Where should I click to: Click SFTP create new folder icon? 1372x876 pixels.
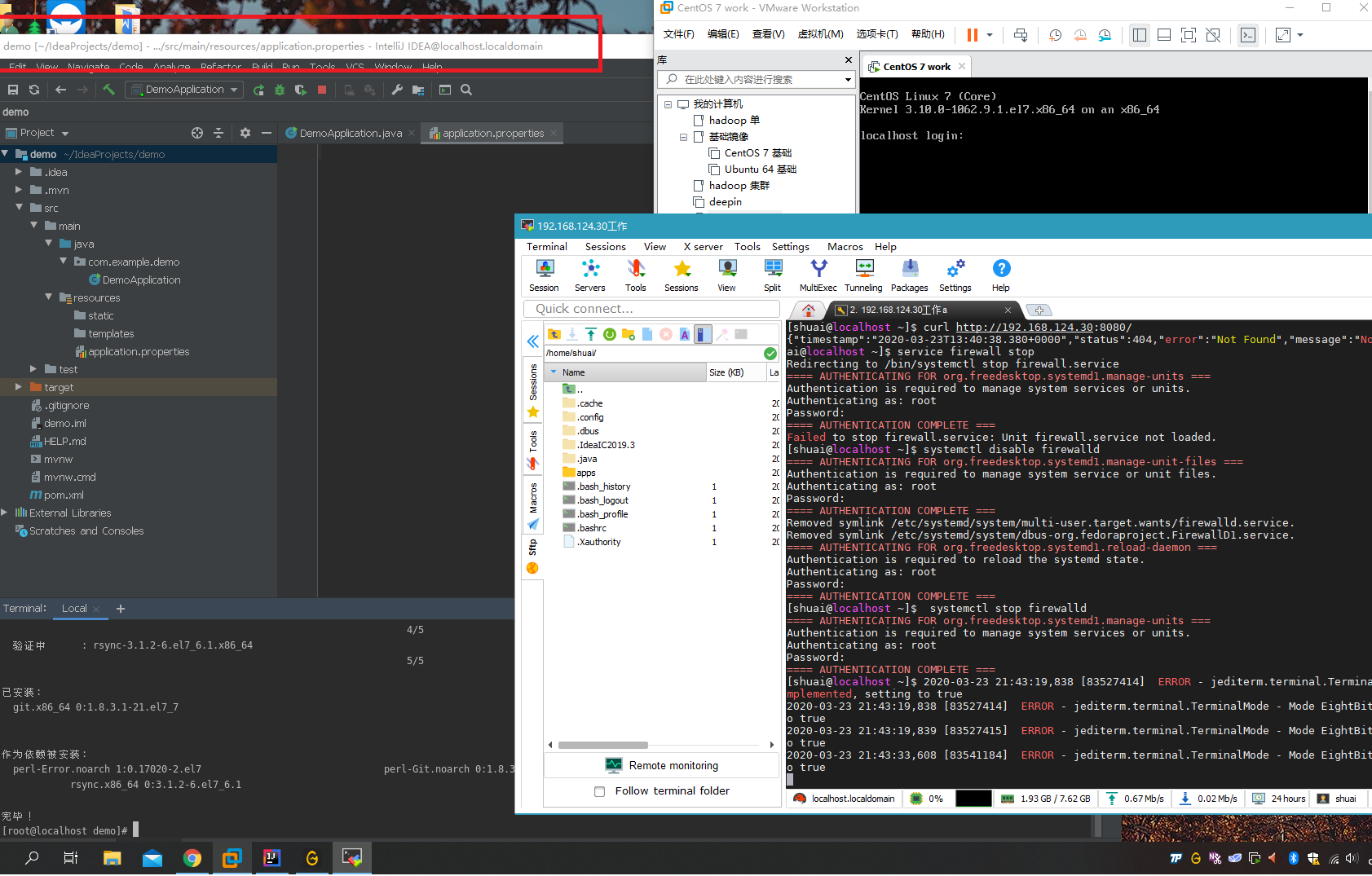(x=629, y=334)
